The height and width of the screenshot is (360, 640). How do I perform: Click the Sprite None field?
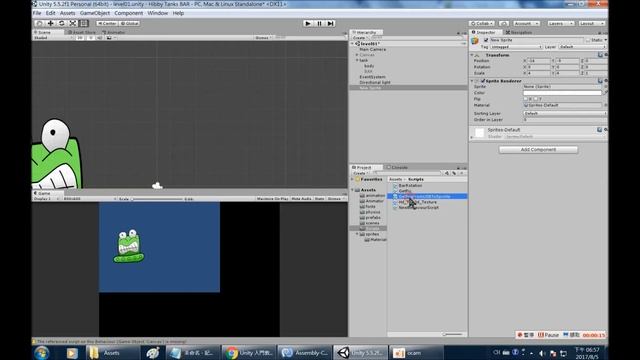pyautogui.click(x=562, y=87)
